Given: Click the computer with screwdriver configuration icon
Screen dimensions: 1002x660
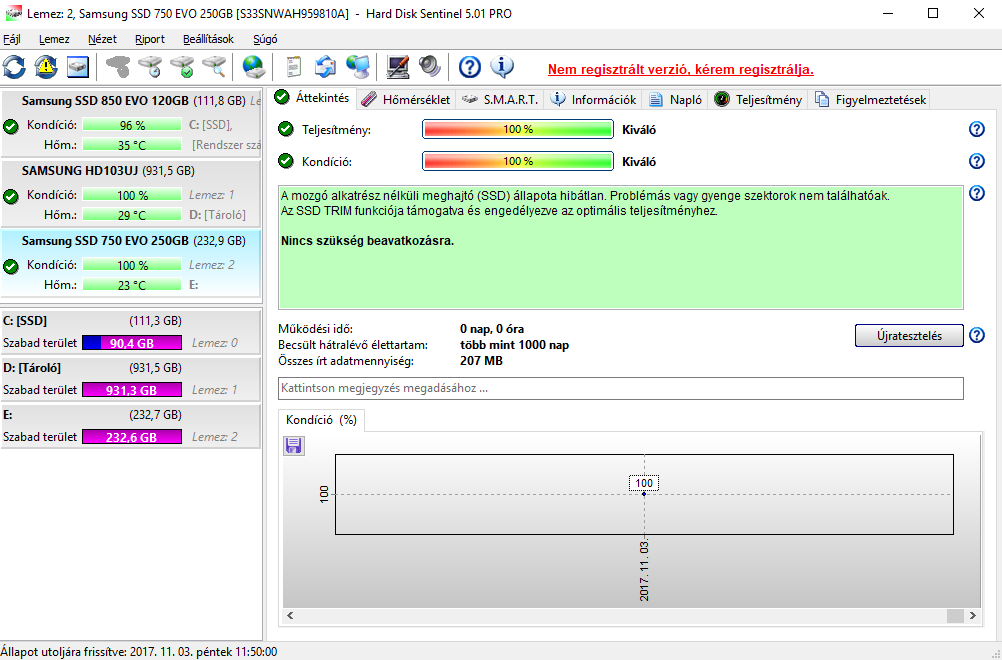Looking at the screenshot, I should coord(397,66).
